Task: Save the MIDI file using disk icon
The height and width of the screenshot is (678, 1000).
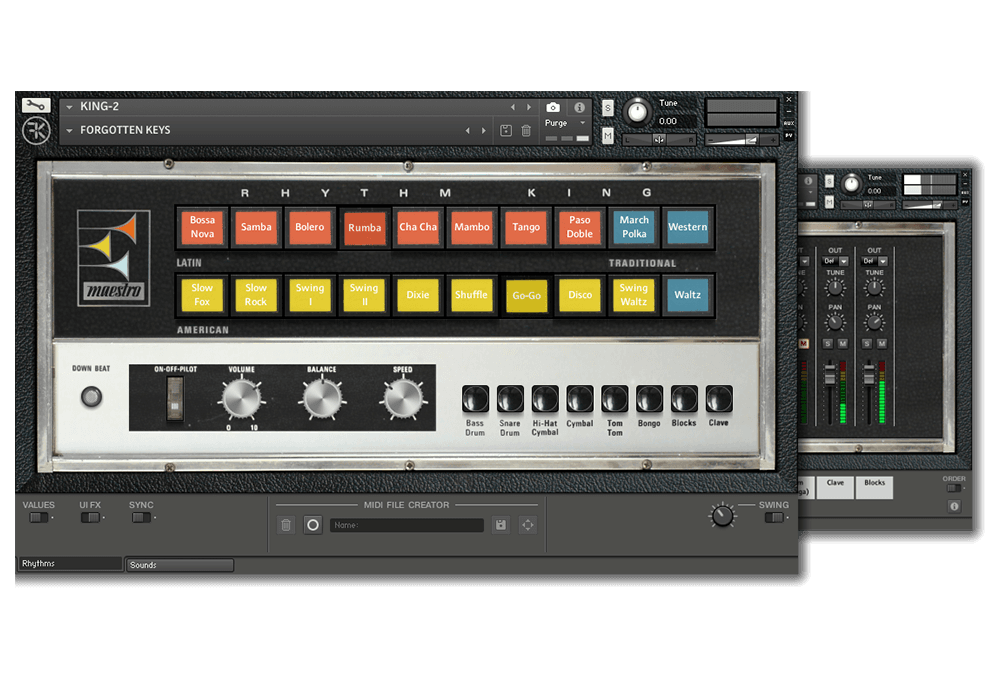Action: (x=500, y=525)
